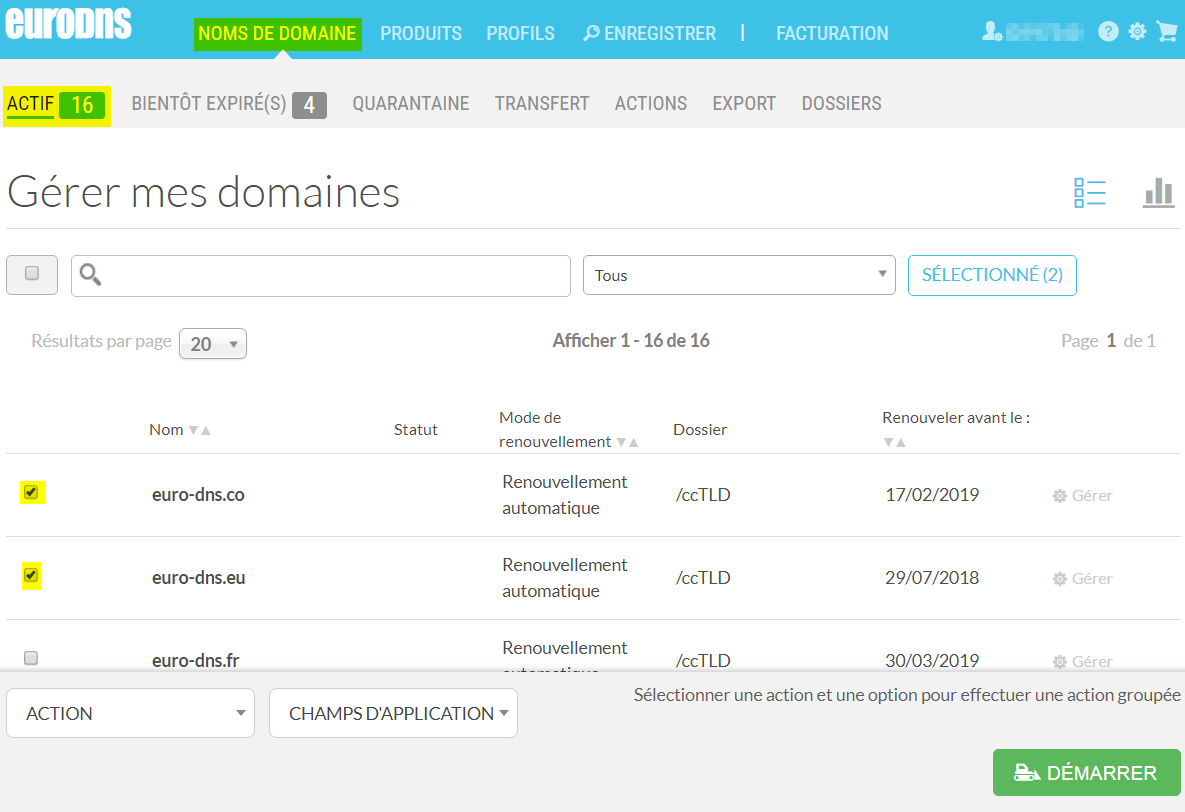
Task: Sort by Renouveler avant le arrows
Action: (894, 442)
